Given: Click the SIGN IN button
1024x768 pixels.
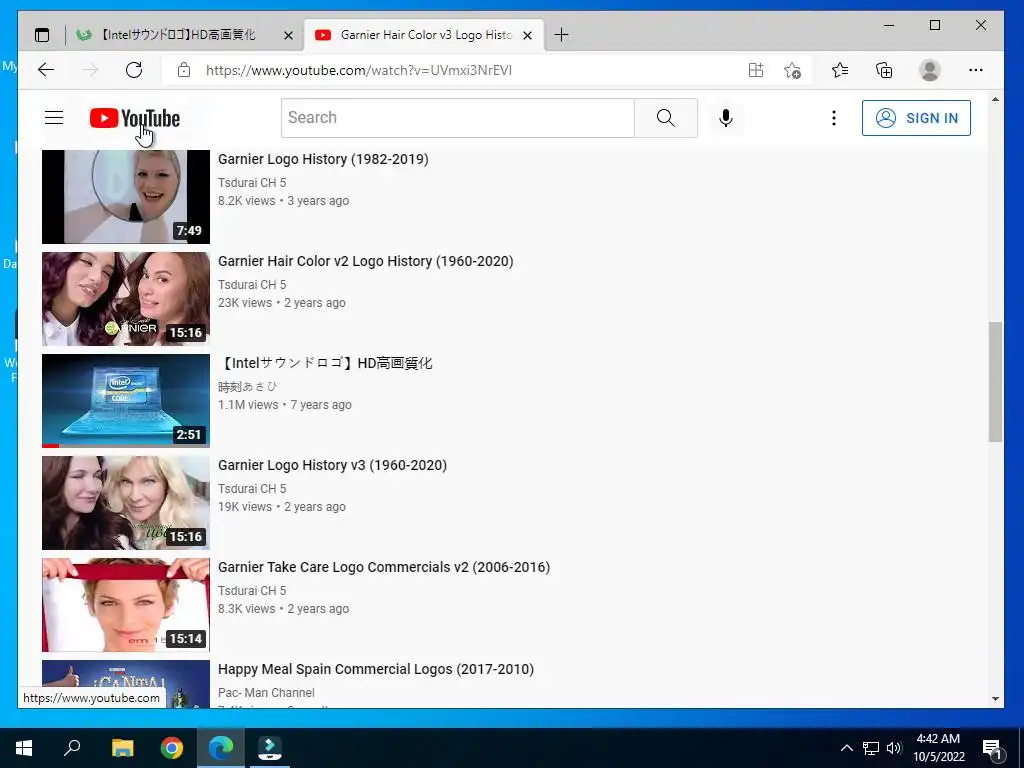Looking at the screenshot, I should pyautogui.click(x=916, y=118).
